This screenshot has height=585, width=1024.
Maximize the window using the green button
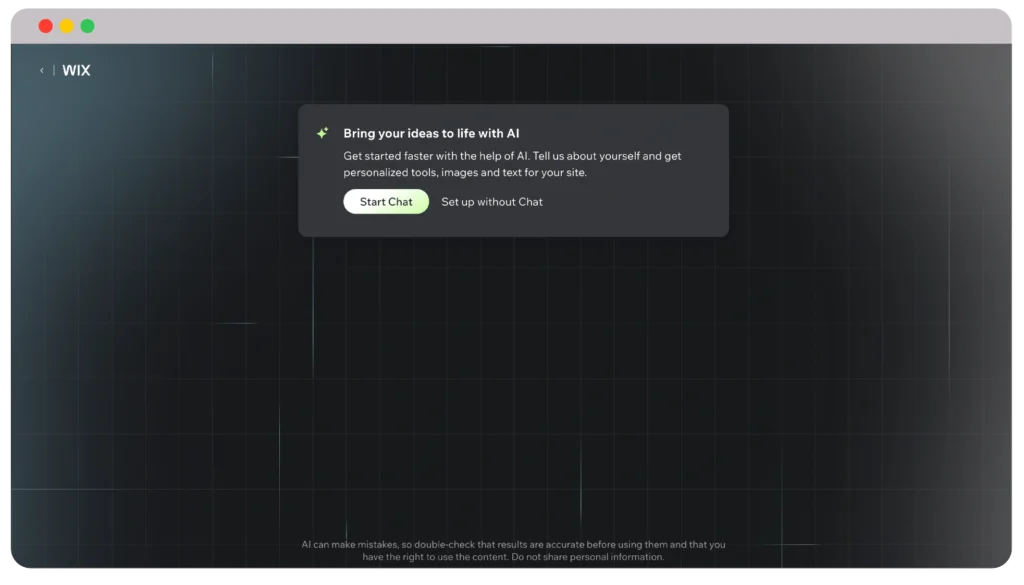[x=87, y=26]
